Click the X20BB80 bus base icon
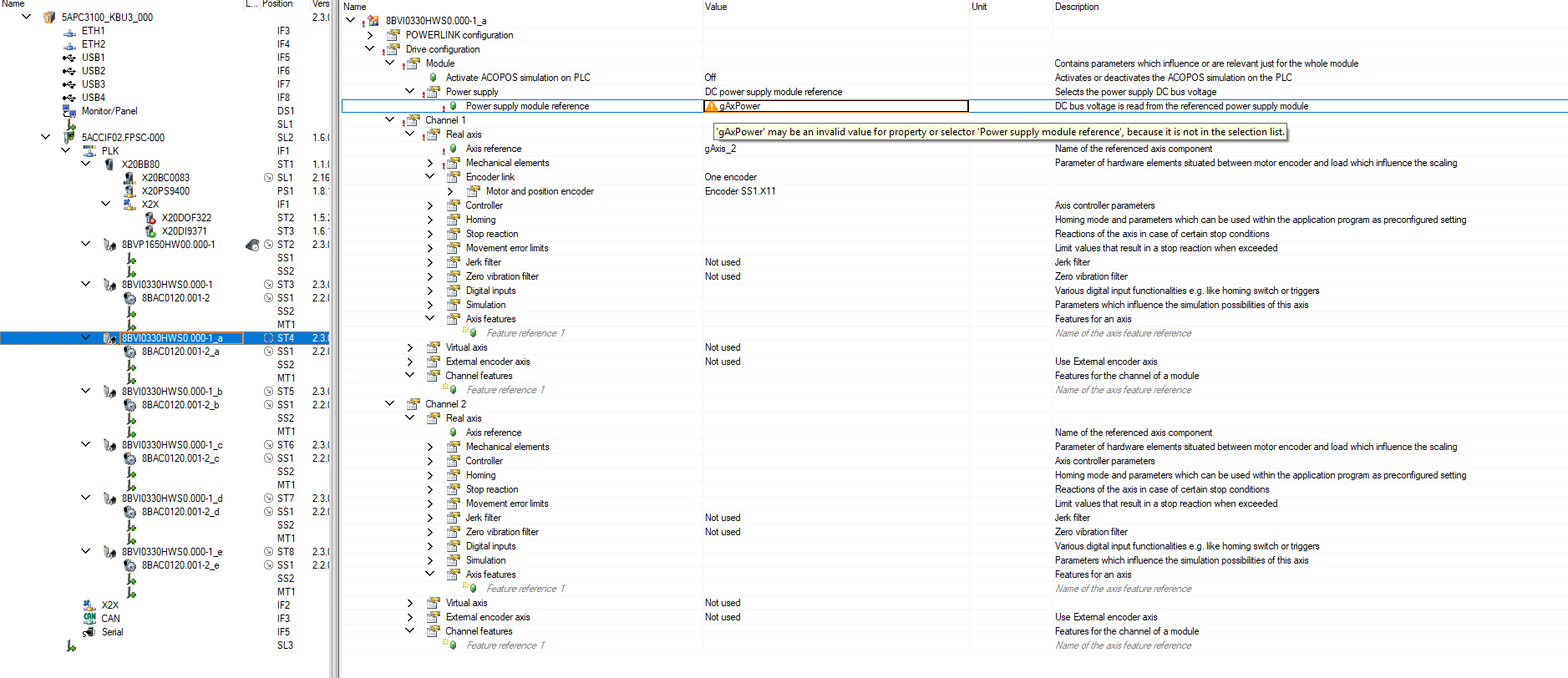This screenshot has height=678, width=1568. [x=109, y=164]
